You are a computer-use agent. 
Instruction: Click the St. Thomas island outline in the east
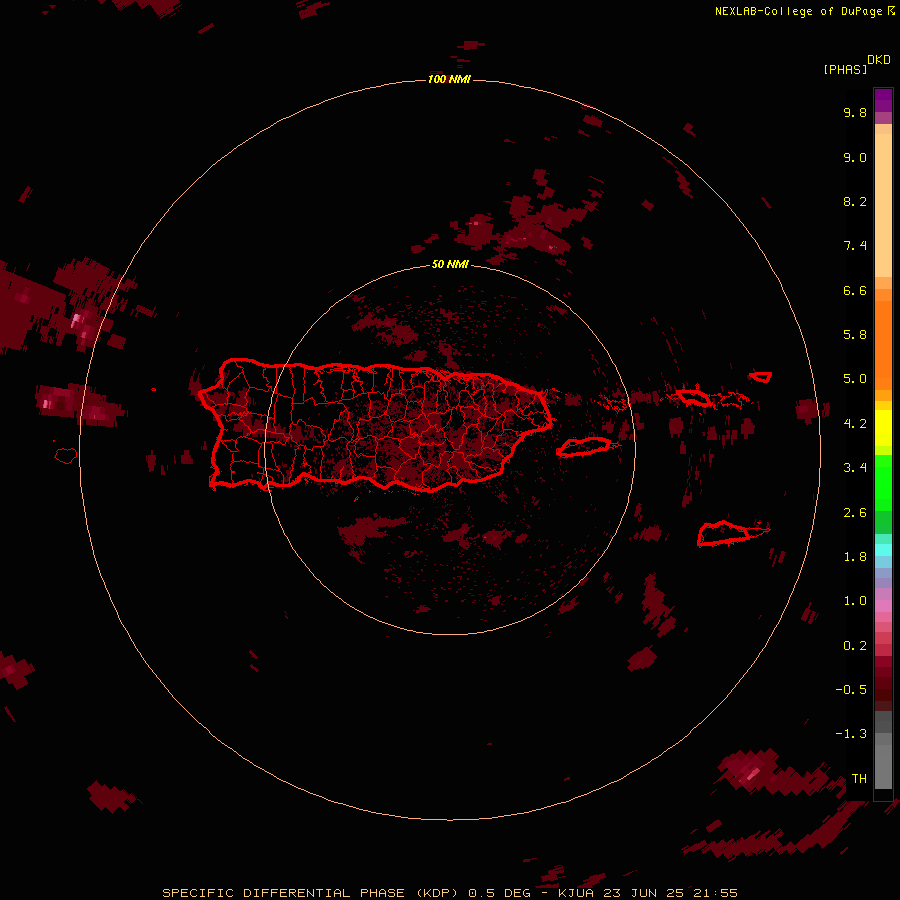[x=693, y=397]
